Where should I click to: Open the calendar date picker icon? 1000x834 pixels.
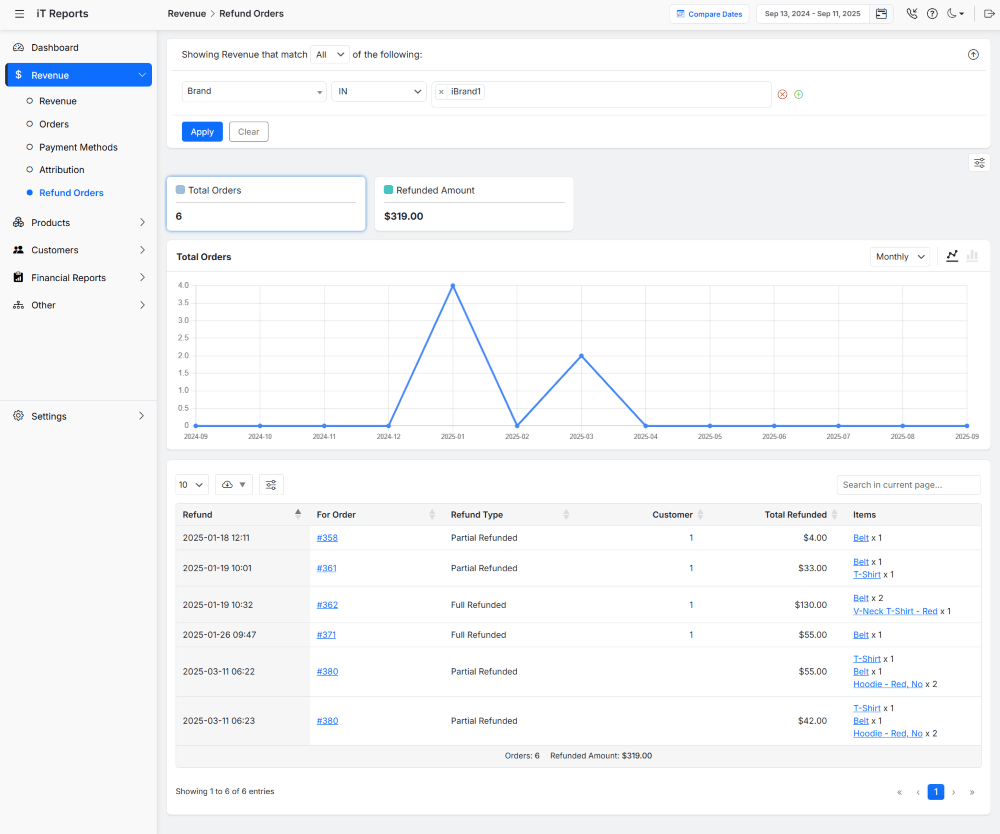tap(881, 14)
